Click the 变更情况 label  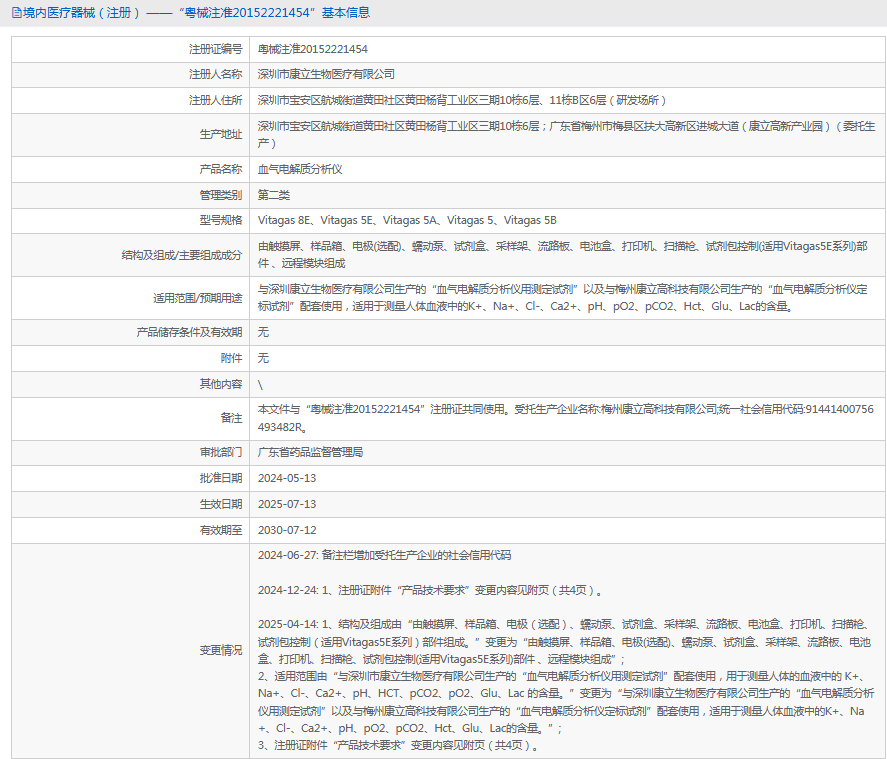[221, 650]
